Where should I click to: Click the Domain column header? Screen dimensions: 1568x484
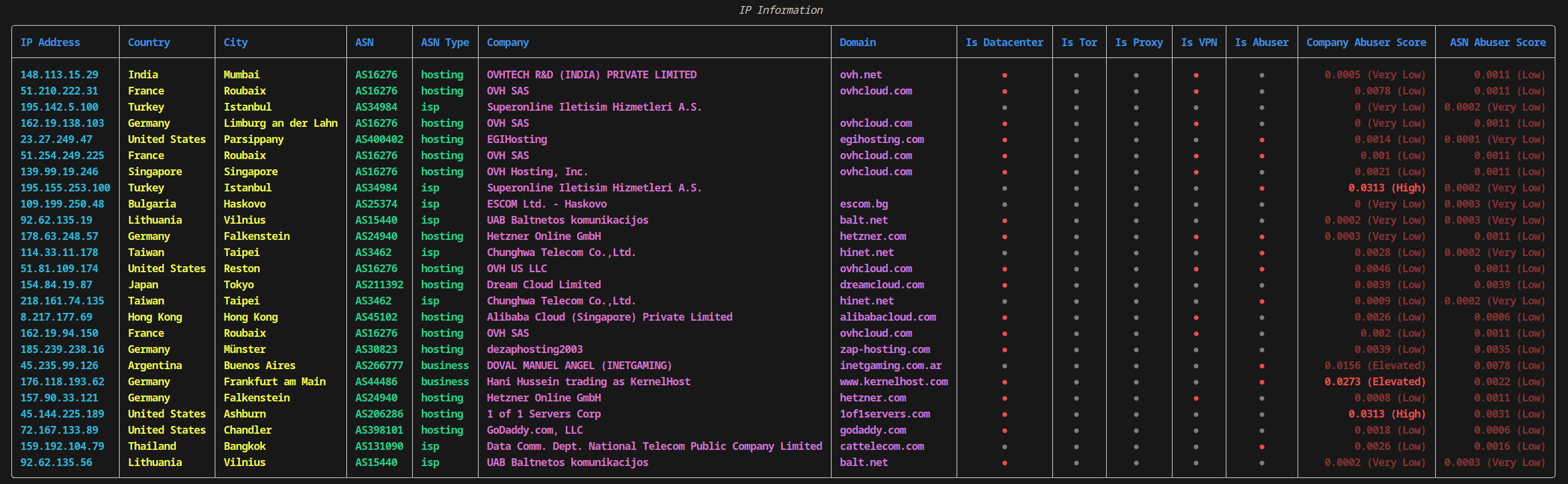(858, 42)
